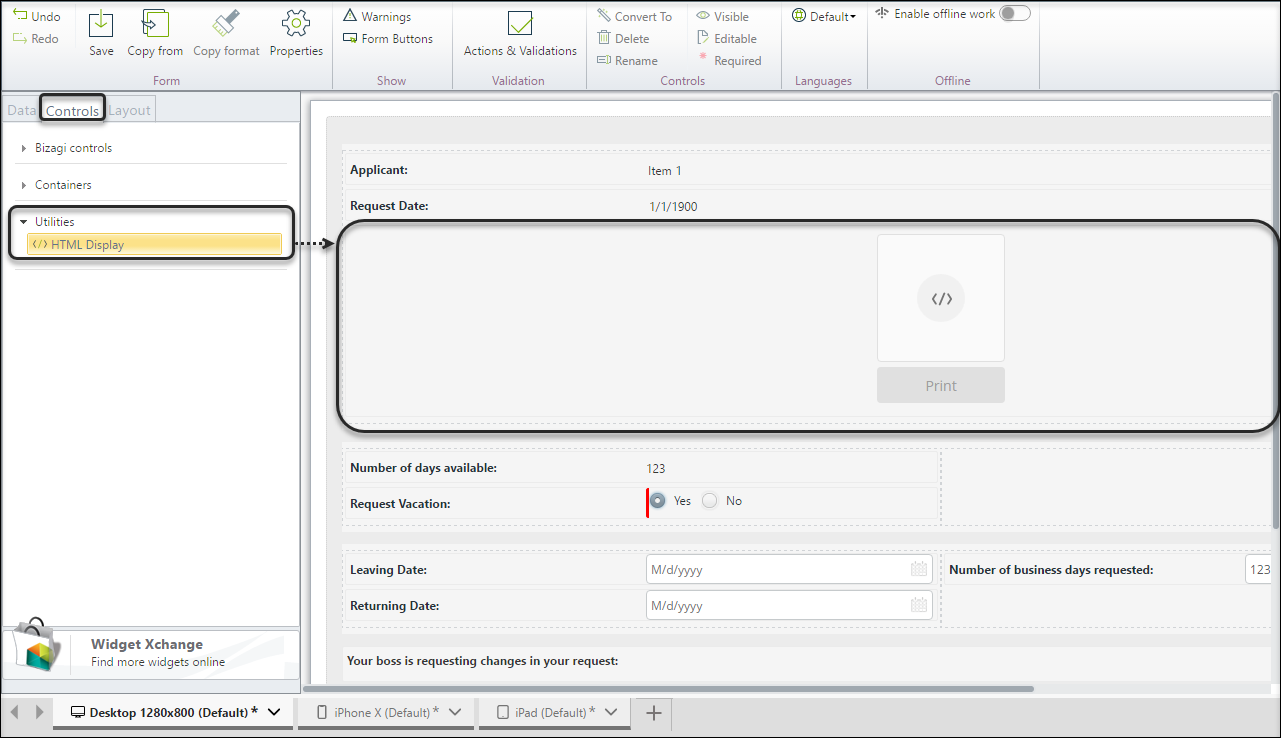
Task: Switch to the Layout tab
Action: [130, 110]
